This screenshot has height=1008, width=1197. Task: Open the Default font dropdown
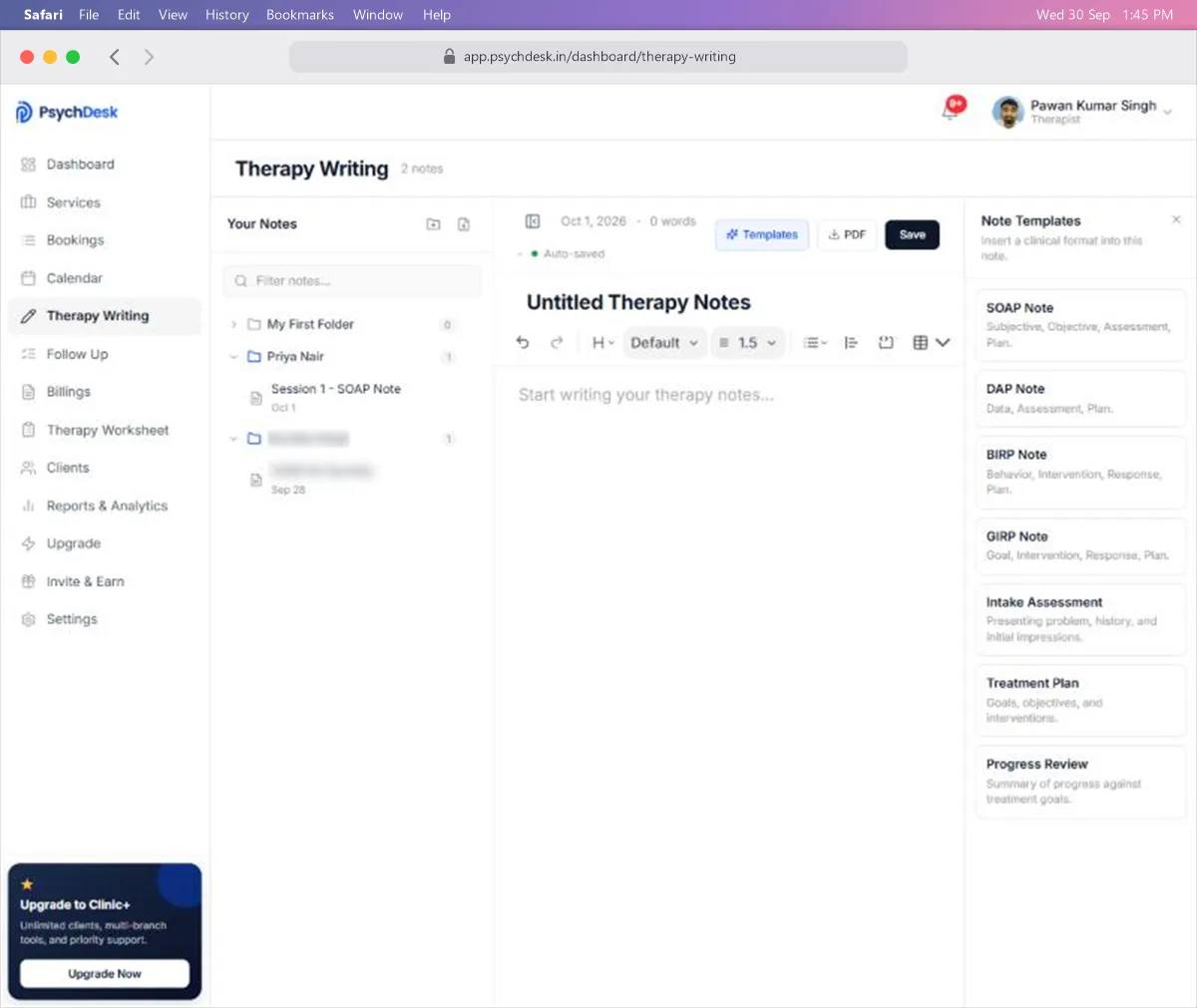point(665,342)
